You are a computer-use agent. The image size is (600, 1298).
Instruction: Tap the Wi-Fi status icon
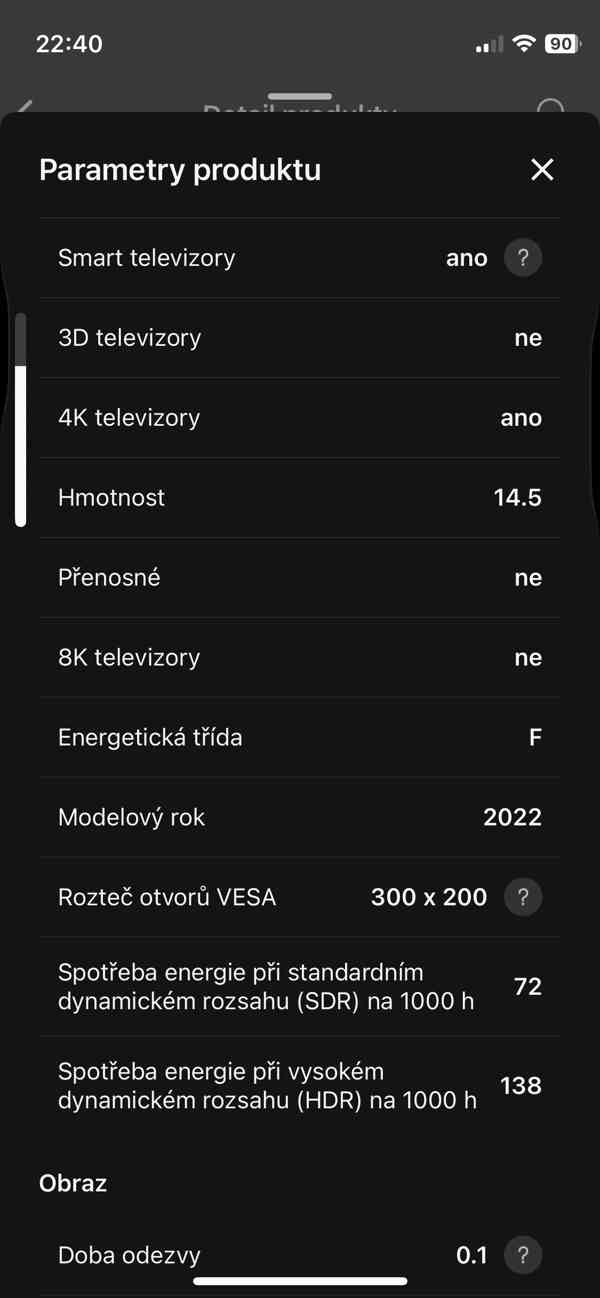[522, 44]
